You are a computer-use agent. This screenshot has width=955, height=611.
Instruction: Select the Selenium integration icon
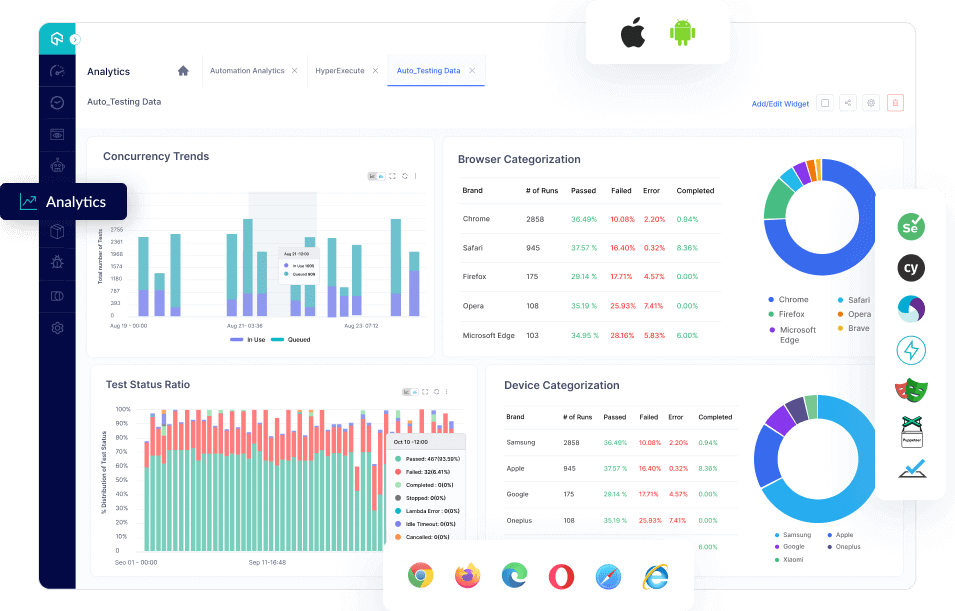point(911,227)
